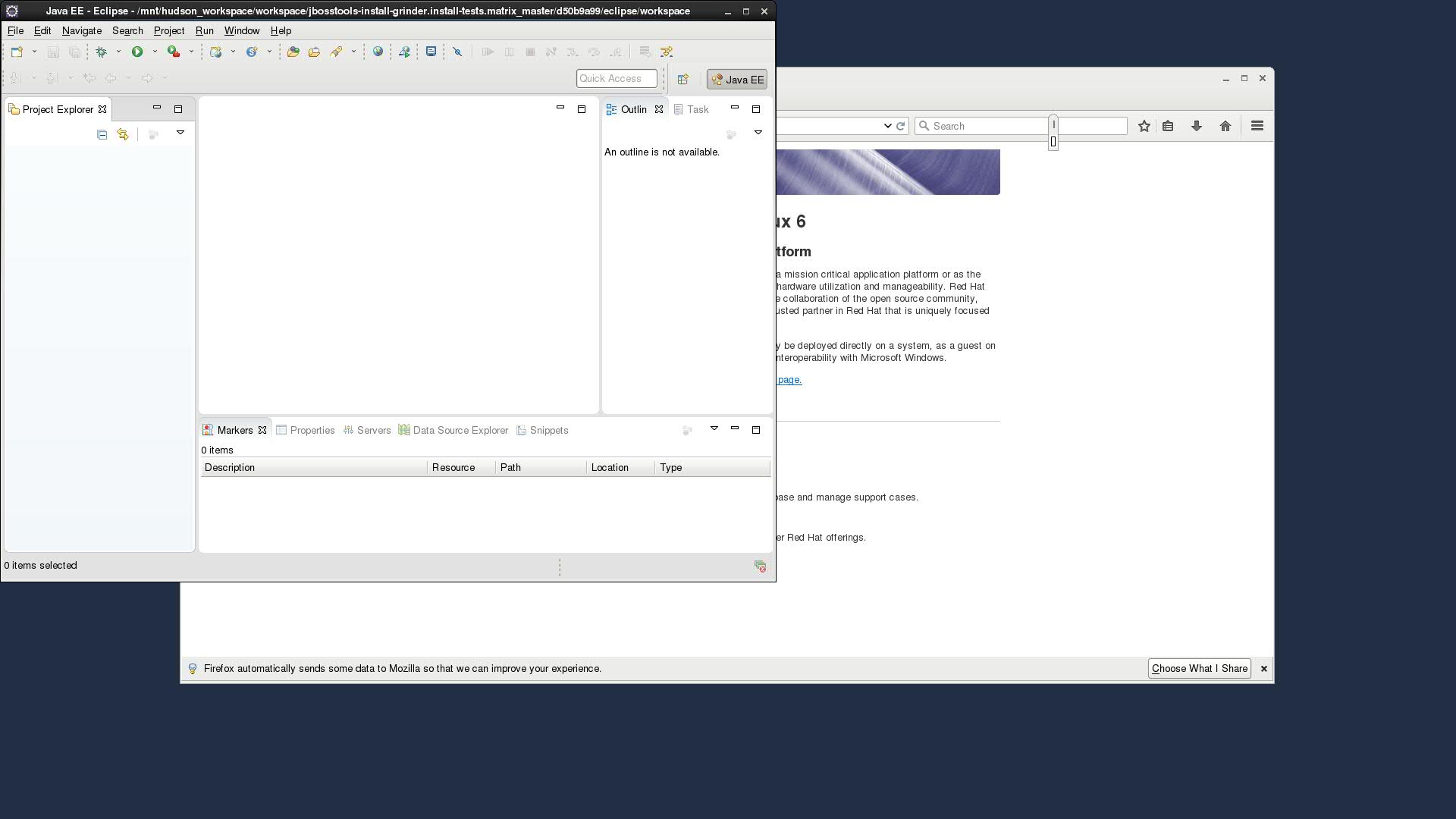Select the Save icon in Eclipse toolbar
This screenshot has width=1456, height=819.
pos(53,52)
